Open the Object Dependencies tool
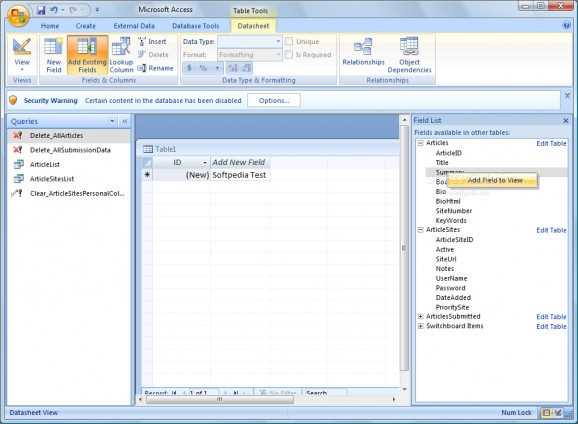This screenshot has height=424, width=578. (x=409, y=55)
